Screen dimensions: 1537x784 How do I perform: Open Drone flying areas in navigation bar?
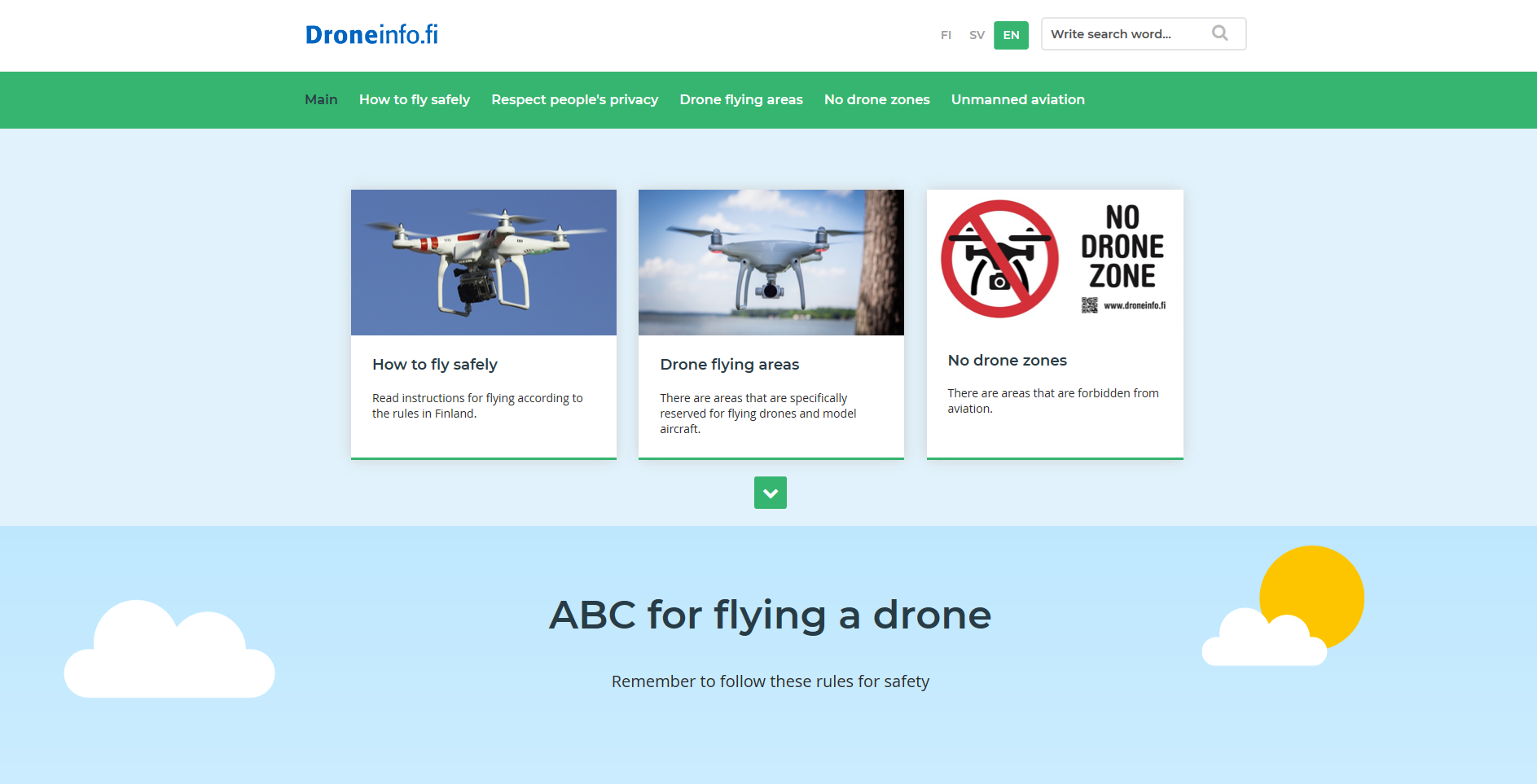point(741,99)
